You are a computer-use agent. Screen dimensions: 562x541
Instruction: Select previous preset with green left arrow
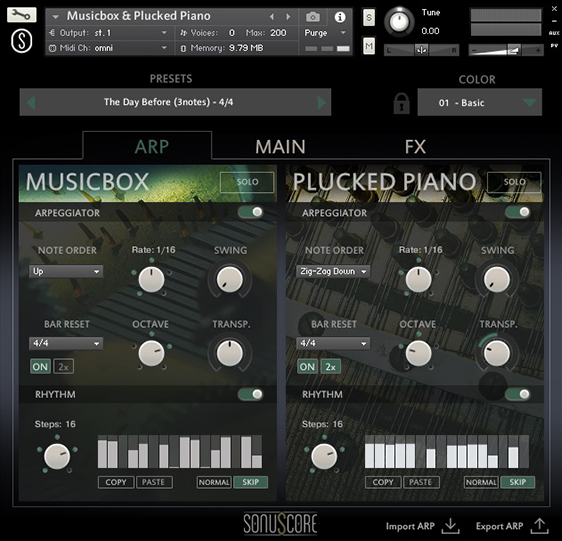click(31, 103)
